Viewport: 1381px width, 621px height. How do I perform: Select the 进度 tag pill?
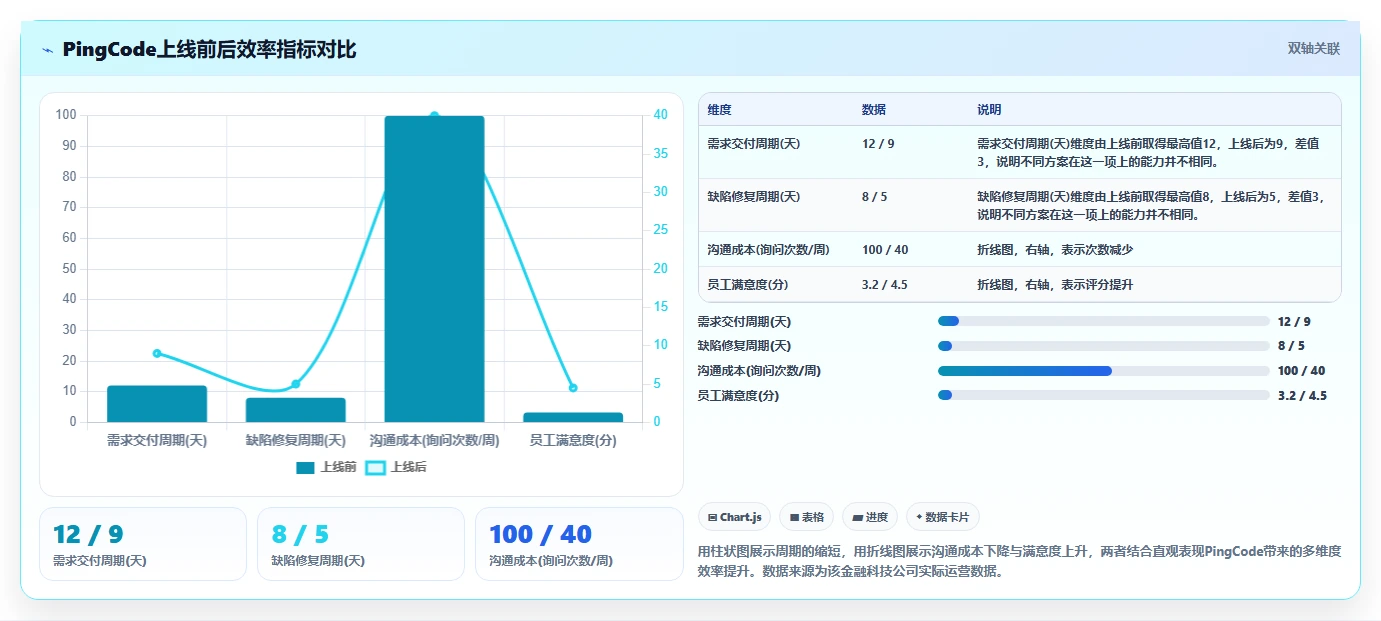[870, 517]
